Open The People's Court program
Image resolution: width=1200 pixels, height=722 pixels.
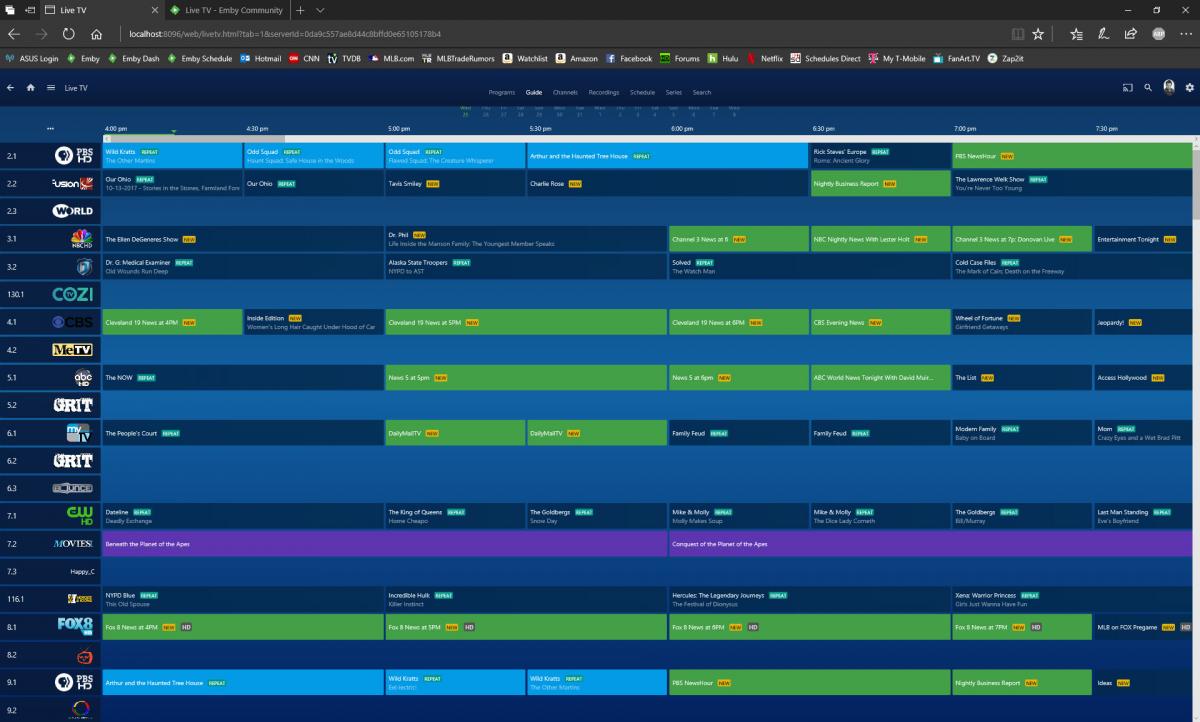pyautogui.click(x=243, y=433)
